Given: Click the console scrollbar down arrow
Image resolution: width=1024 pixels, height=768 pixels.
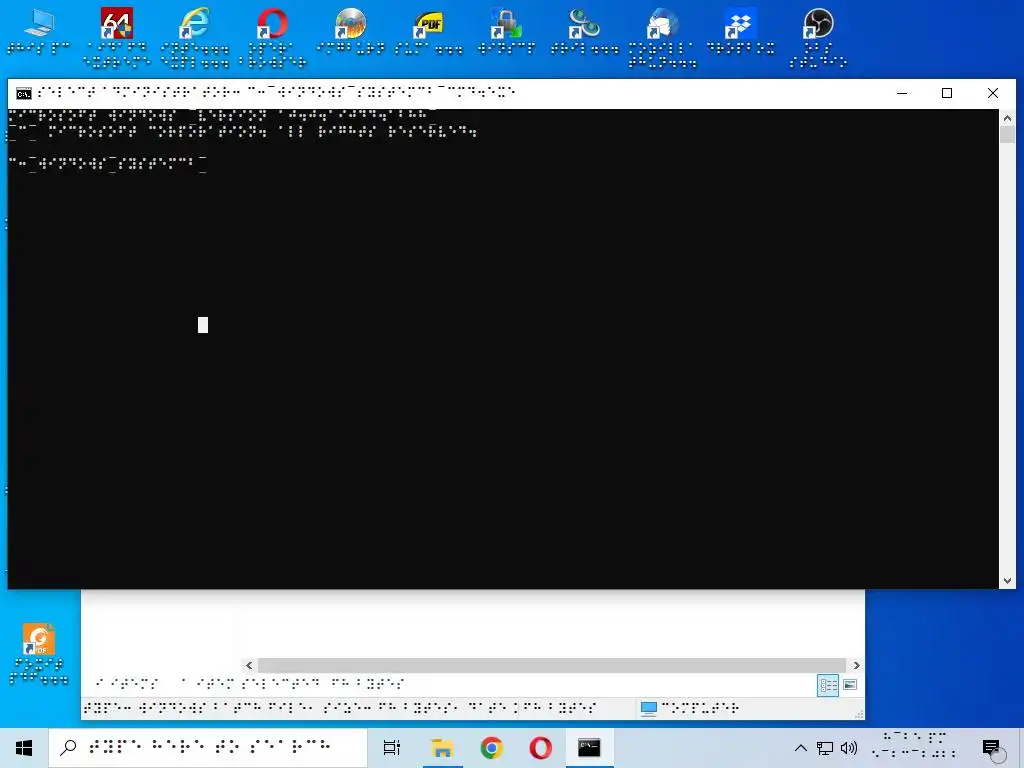Looking at the screenshot, I should pos(1007,581).
